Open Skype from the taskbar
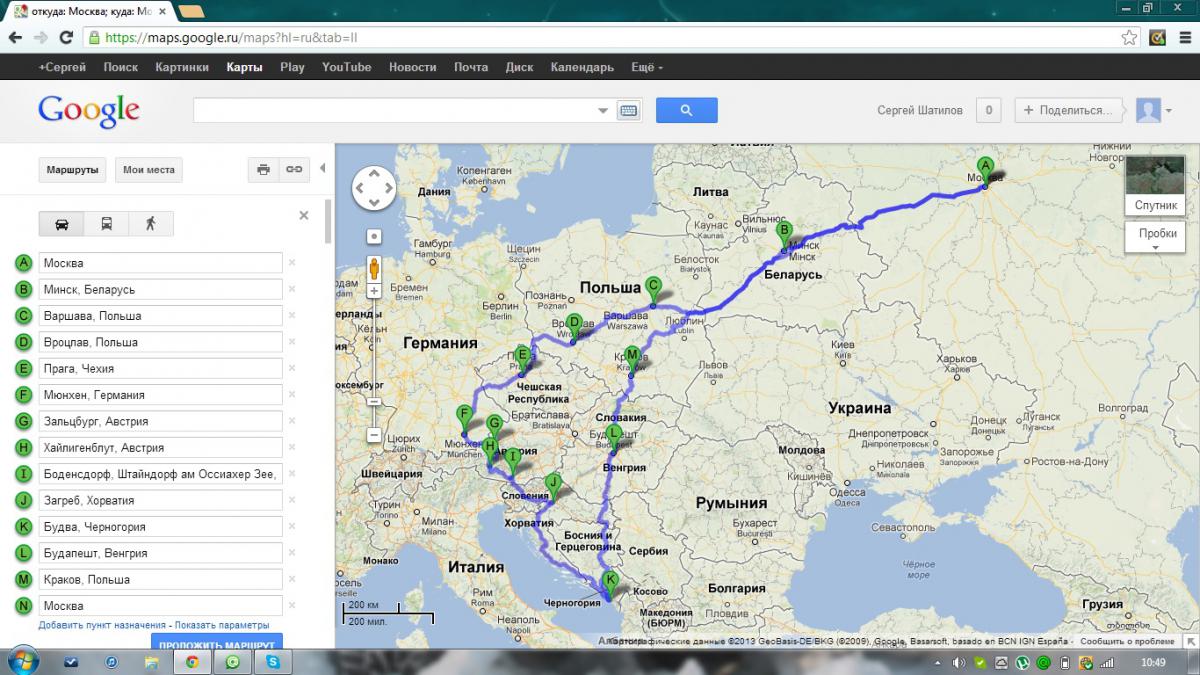1200x675 pixels. click(272, 662)
